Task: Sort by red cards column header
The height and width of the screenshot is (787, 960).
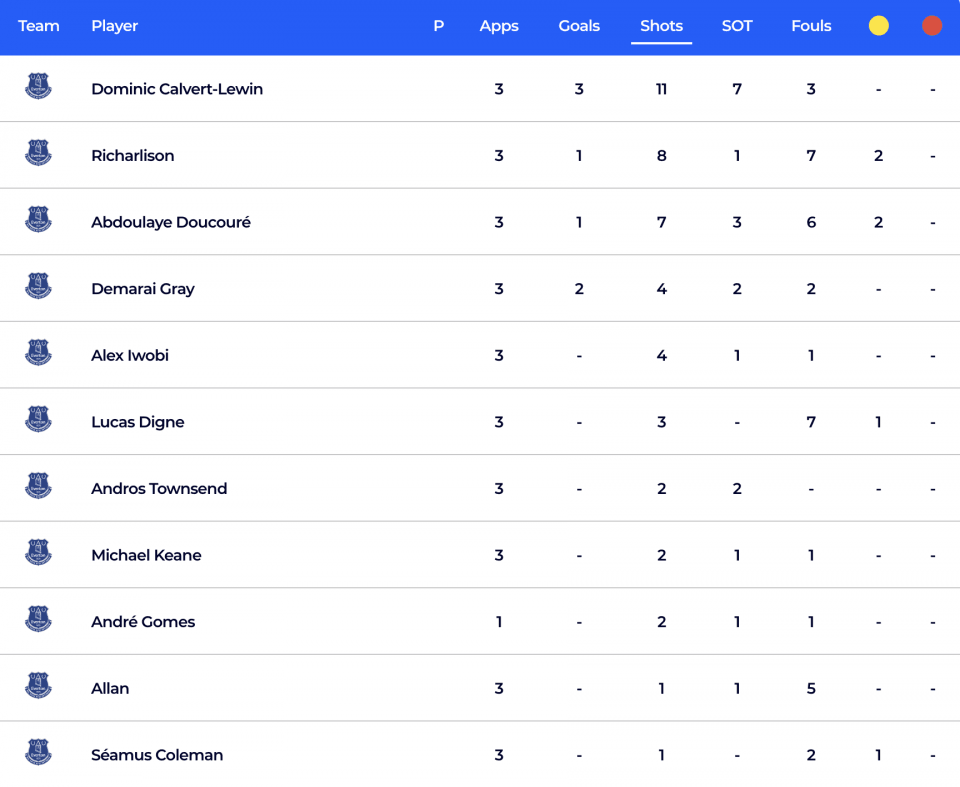Action: pyautogui.click(x=932, y=26)
